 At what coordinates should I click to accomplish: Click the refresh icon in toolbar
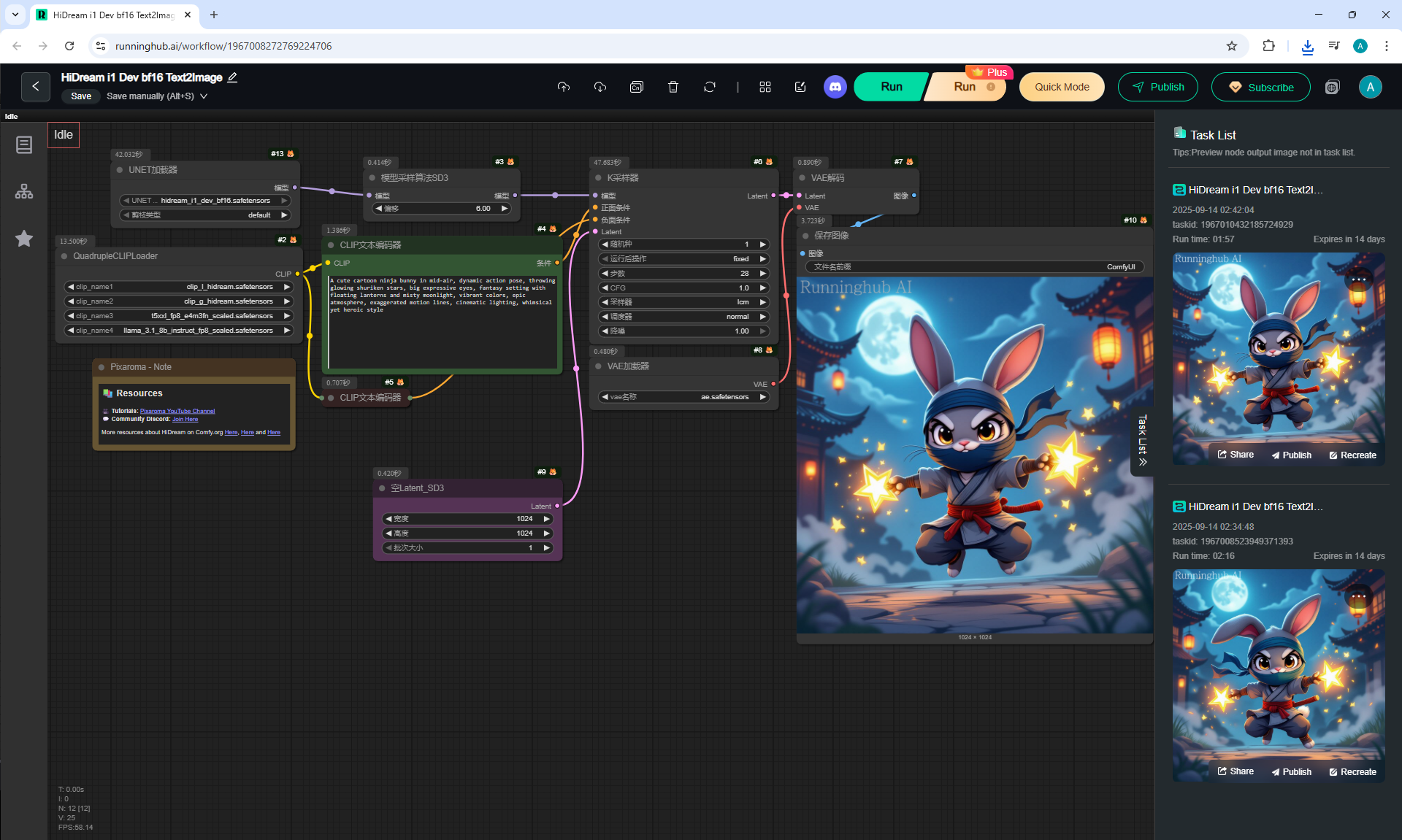[x=709, y=87]
